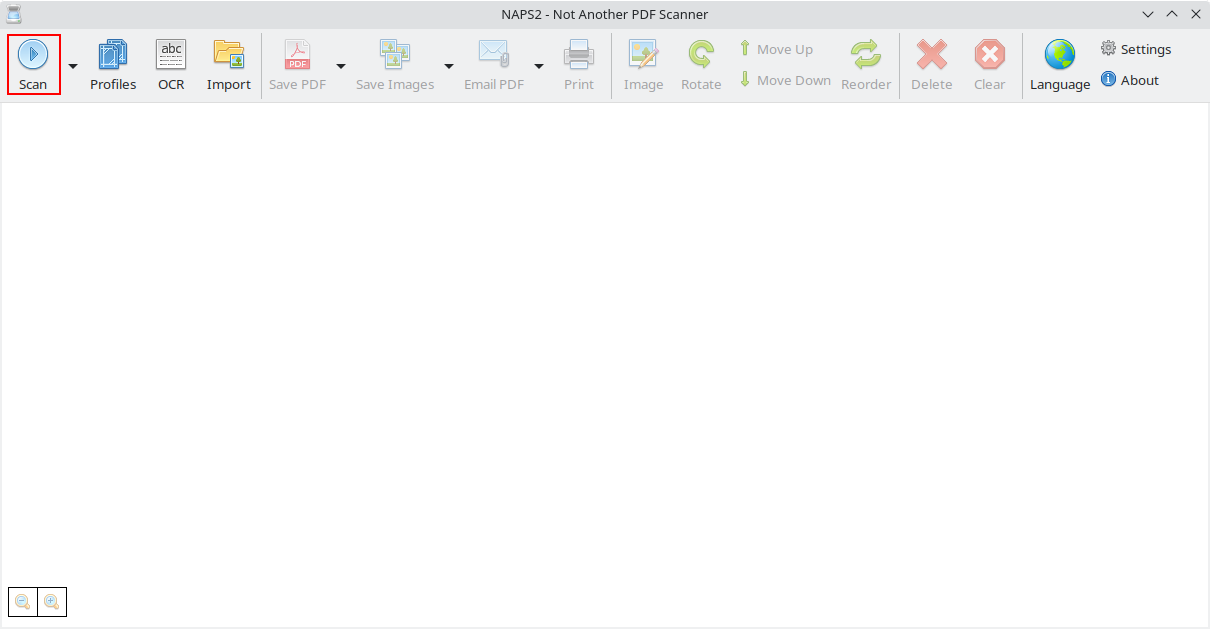The width and height of the screenshot is (1210, 629).
Task: Click the Save Images icon
Action: pyautogui.click(x=395, y=55)
